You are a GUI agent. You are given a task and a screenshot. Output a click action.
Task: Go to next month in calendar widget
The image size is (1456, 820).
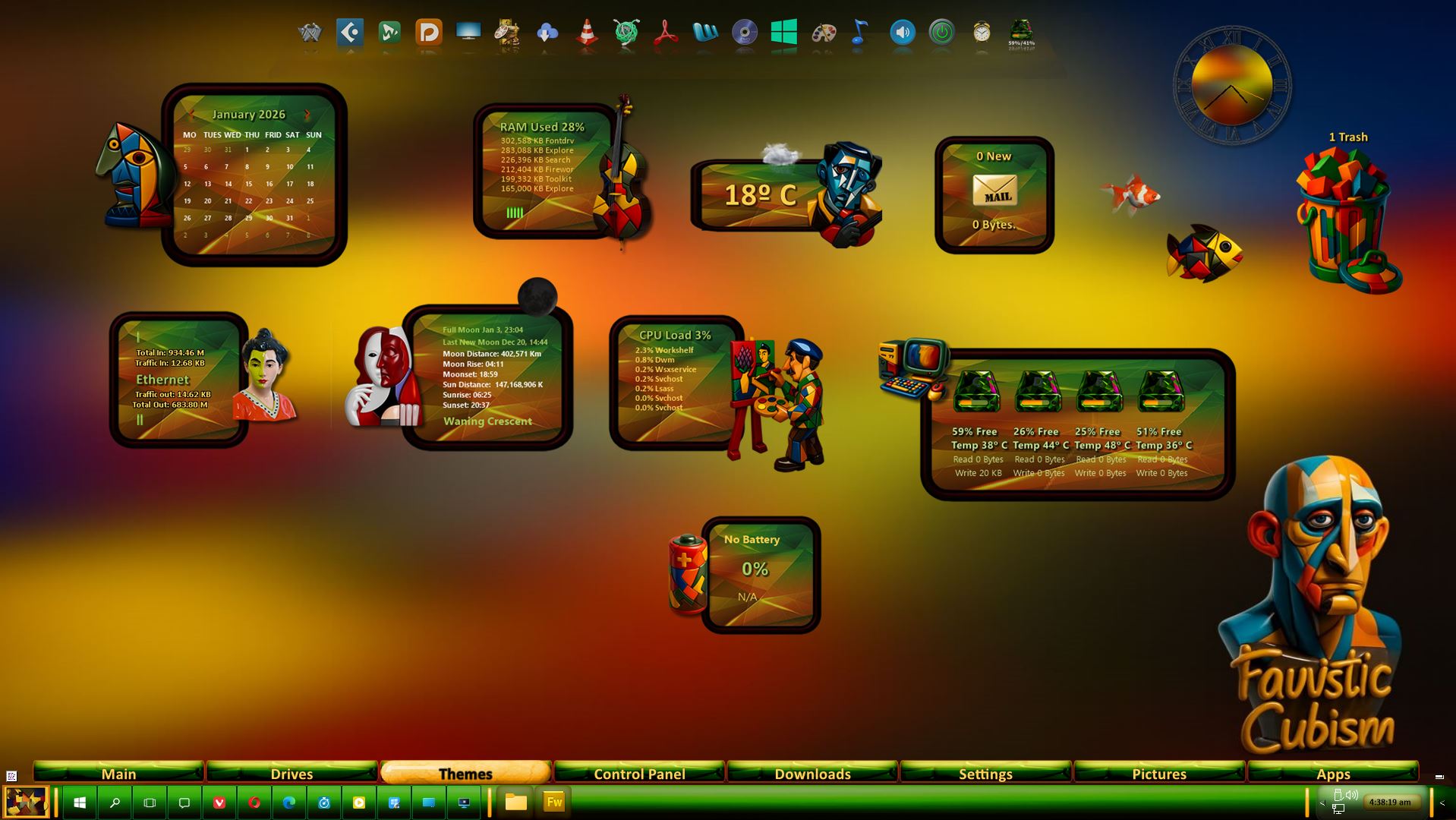[307, 115]
